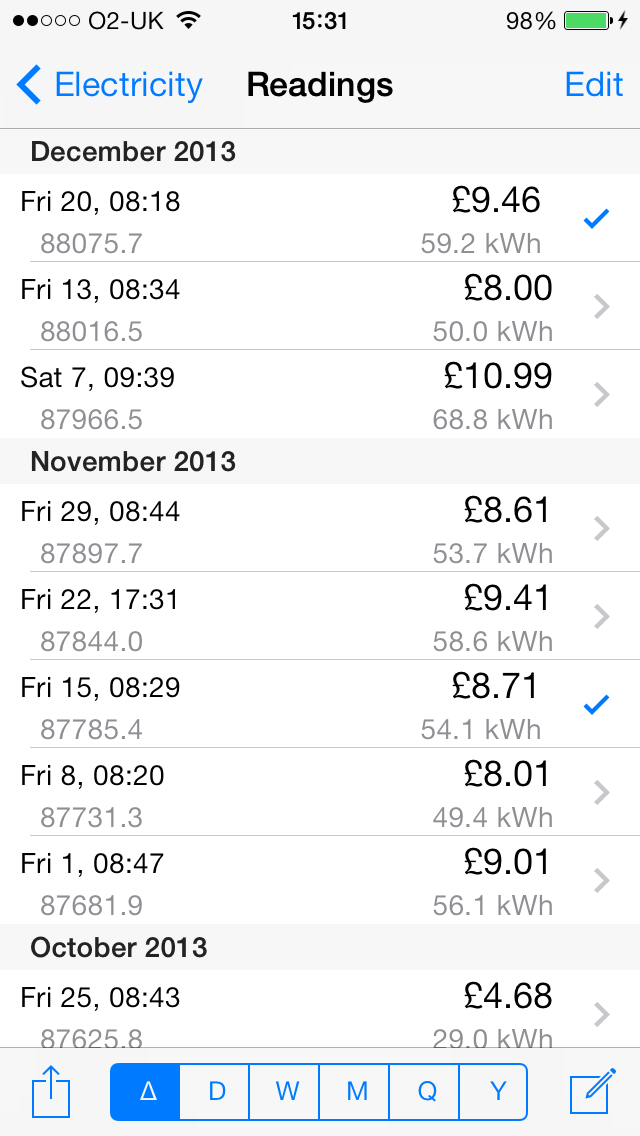Switch to the yearly Y segment
Image resolution: width=640 pixels, height=1136 pixels.
pos(496,1091)
